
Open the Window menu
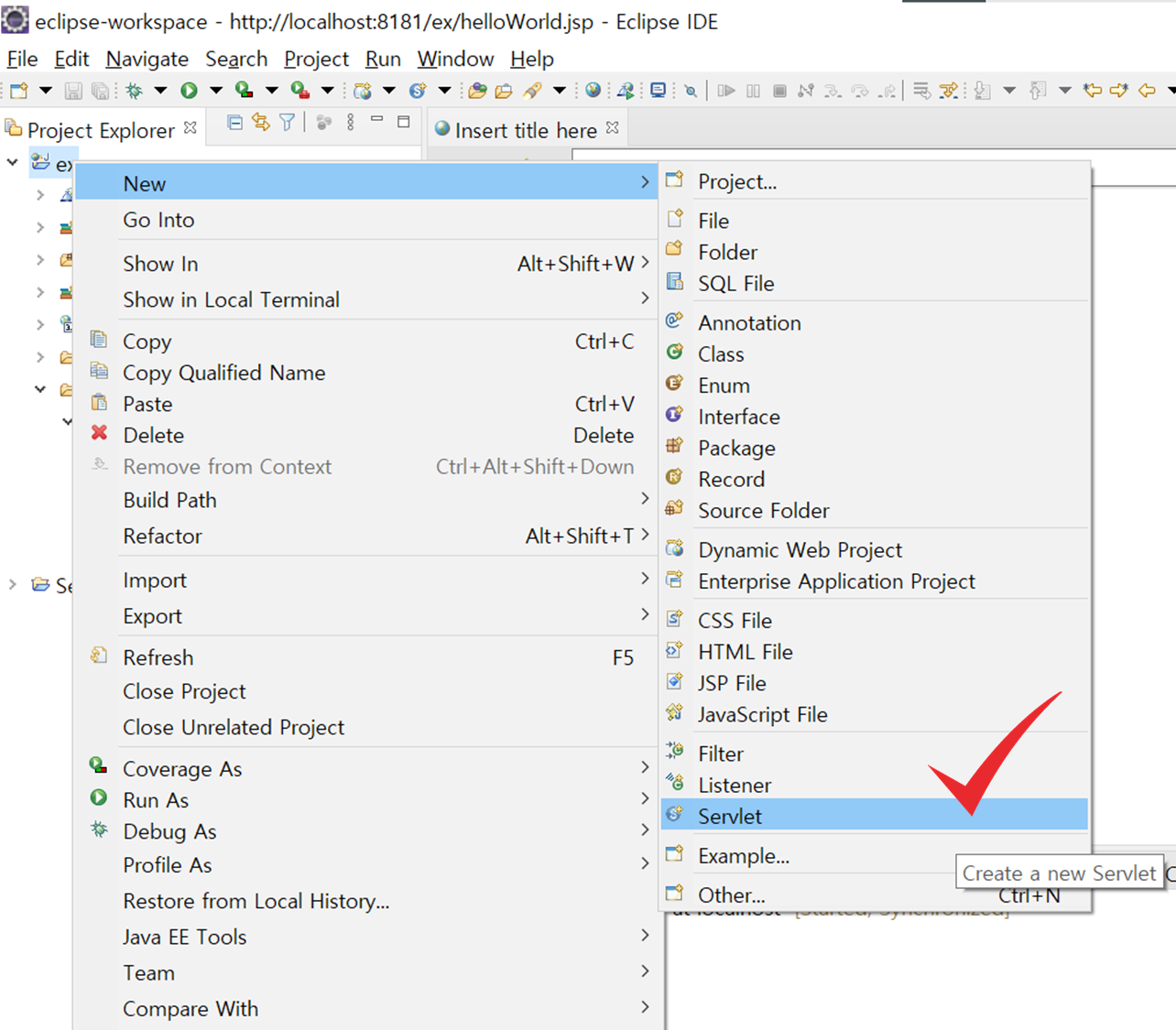pyautogui.click(x=455, y=59)
